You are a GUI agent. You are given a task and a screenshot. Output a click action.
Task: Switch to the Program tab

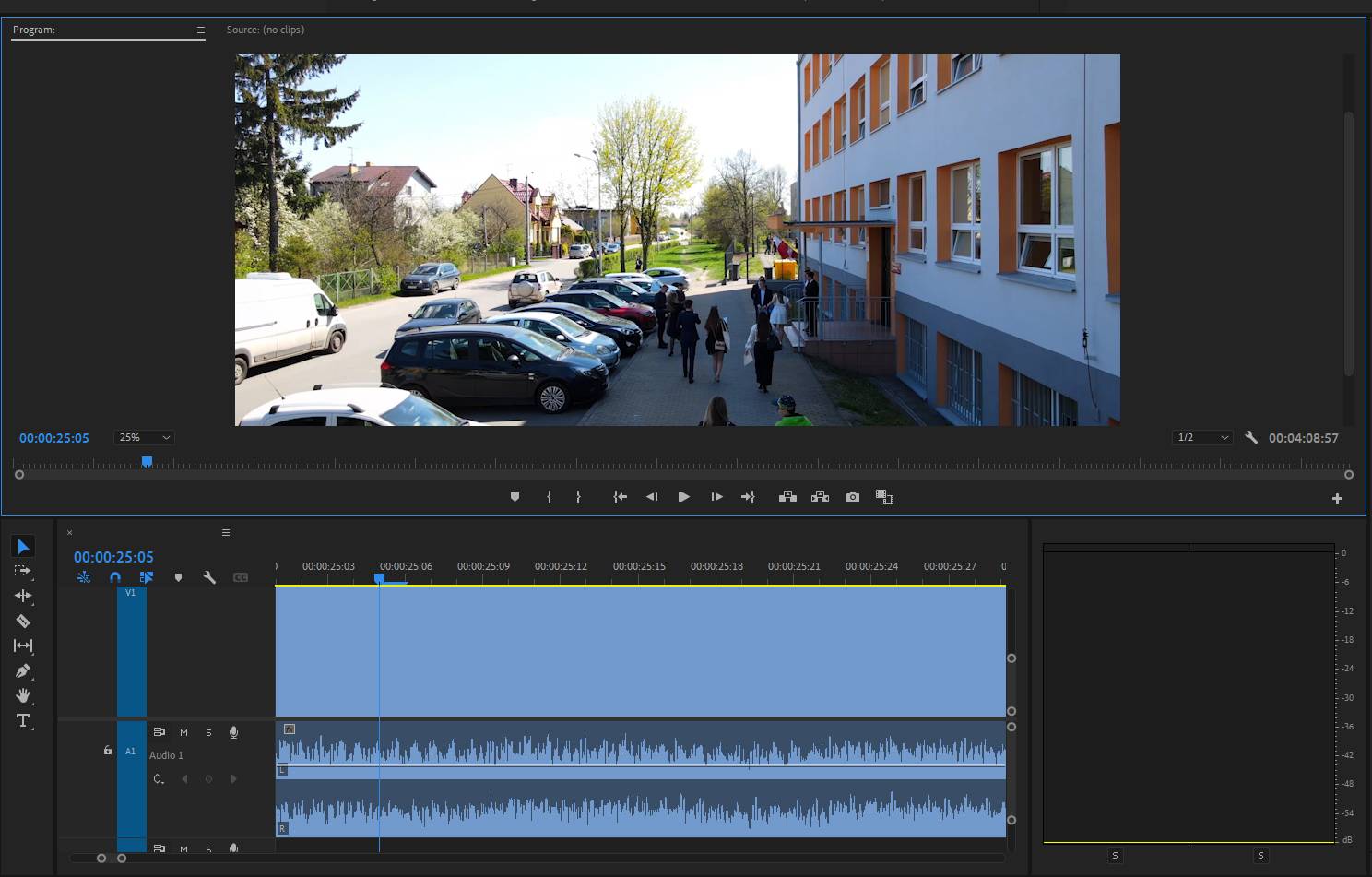(x=34, y=30)
